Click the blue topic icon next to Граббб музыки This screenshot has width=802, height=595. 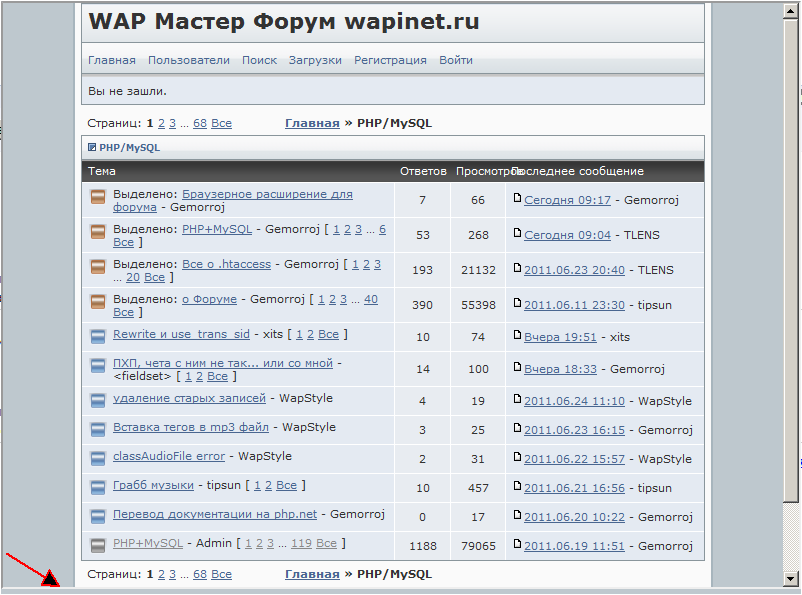point(98,487)
